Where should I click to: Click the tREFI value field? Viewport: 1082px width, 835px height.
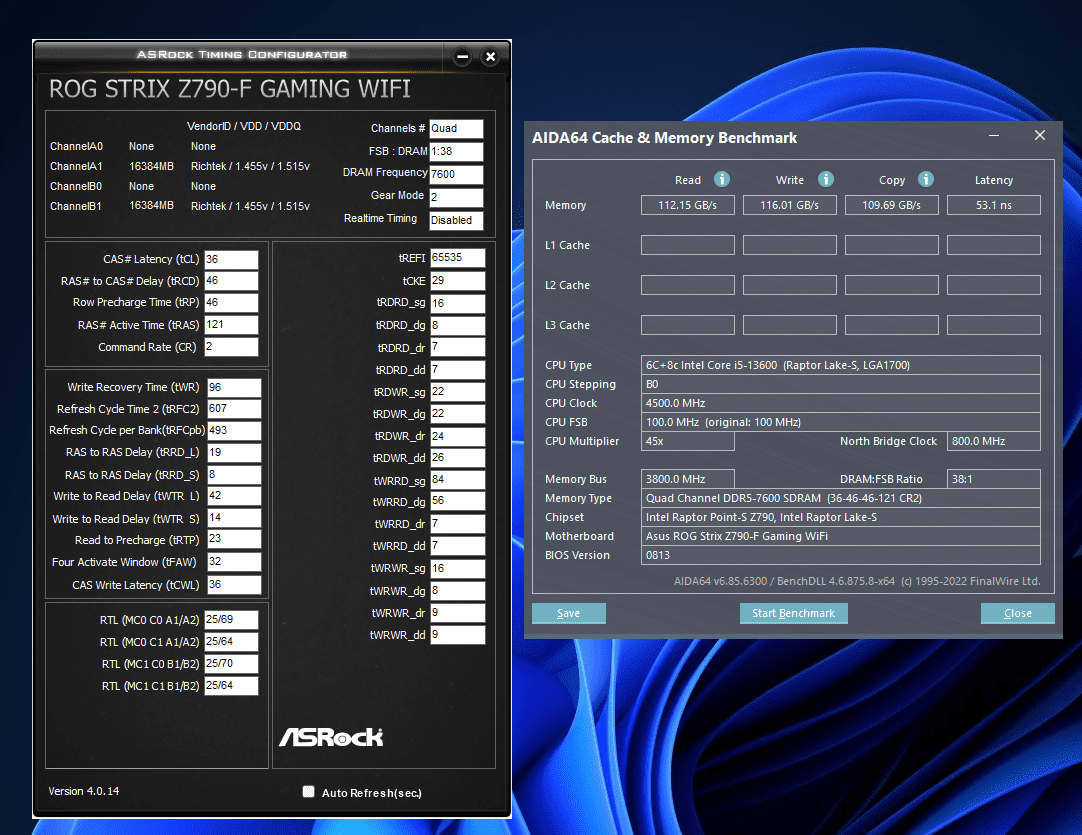tap(458, 258)
